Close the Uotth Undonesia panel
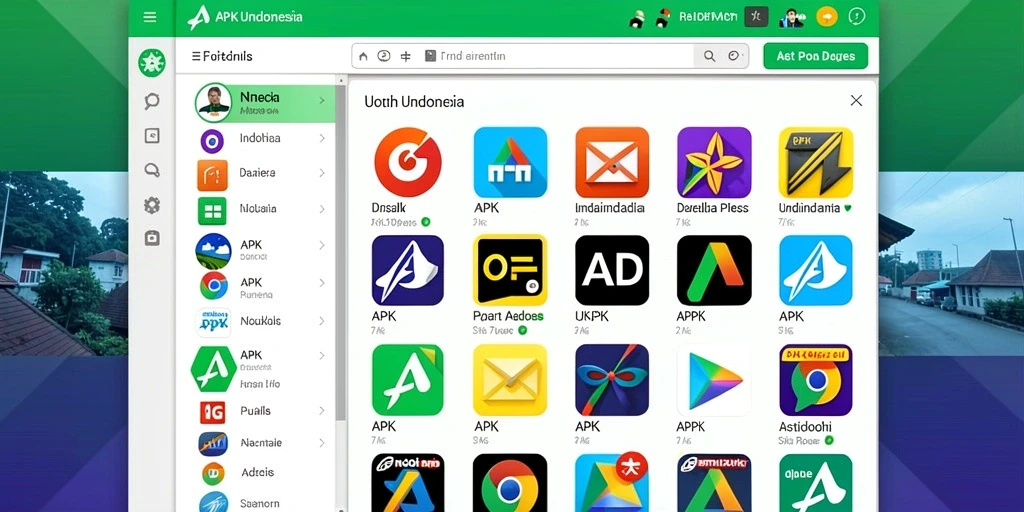 (856, 101)
